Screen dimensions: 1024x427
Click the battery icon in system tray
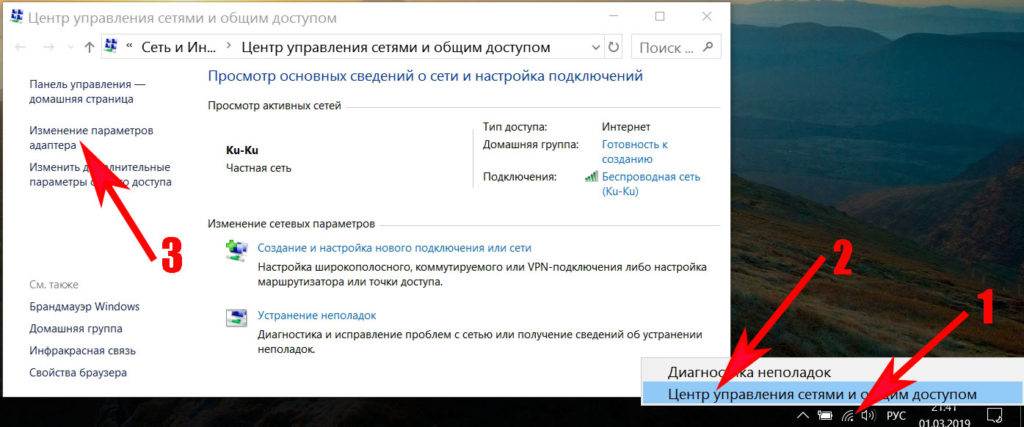point(826,414)
